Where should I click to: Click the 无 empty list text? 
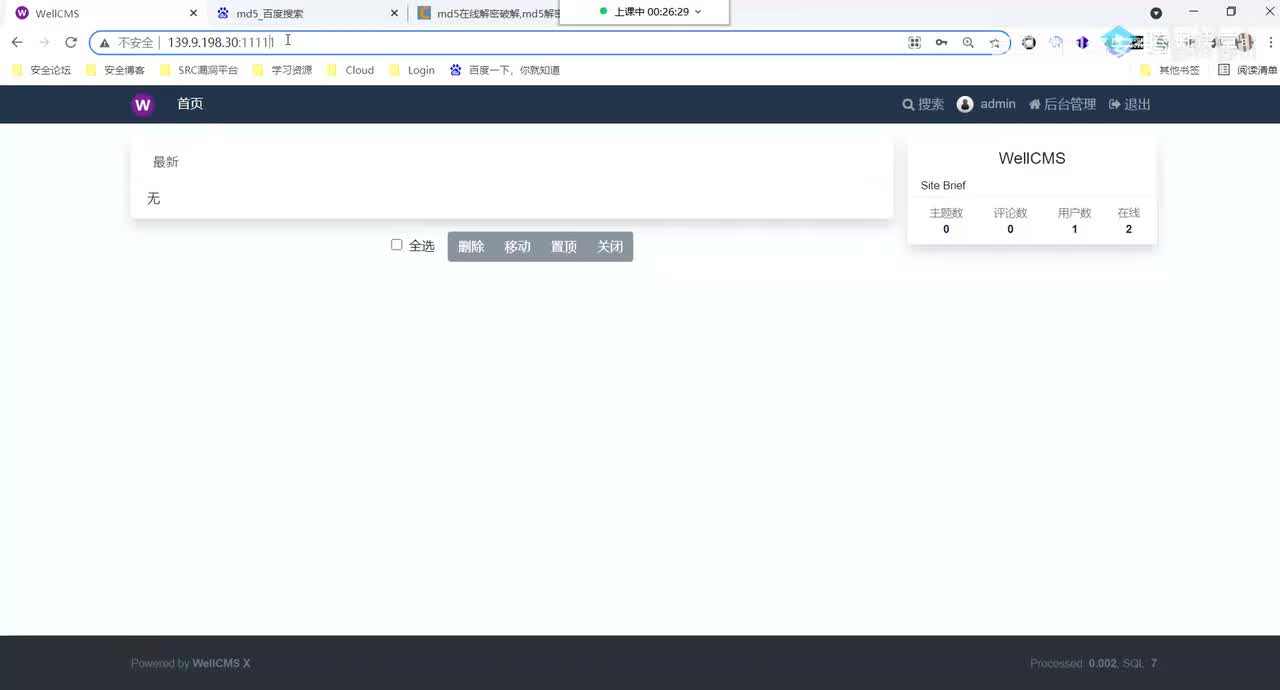coord(153,199)
